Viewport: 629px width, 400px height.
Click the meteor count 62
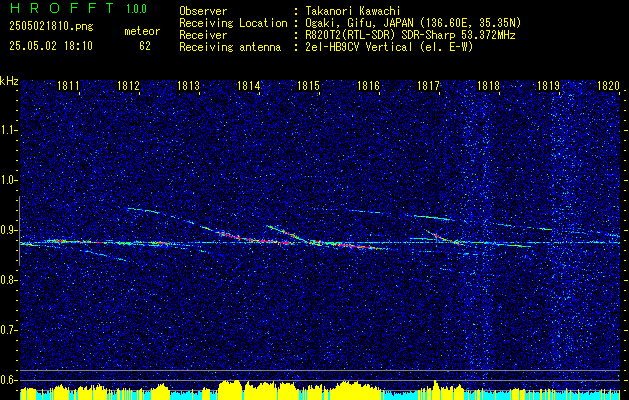point(145,46)
